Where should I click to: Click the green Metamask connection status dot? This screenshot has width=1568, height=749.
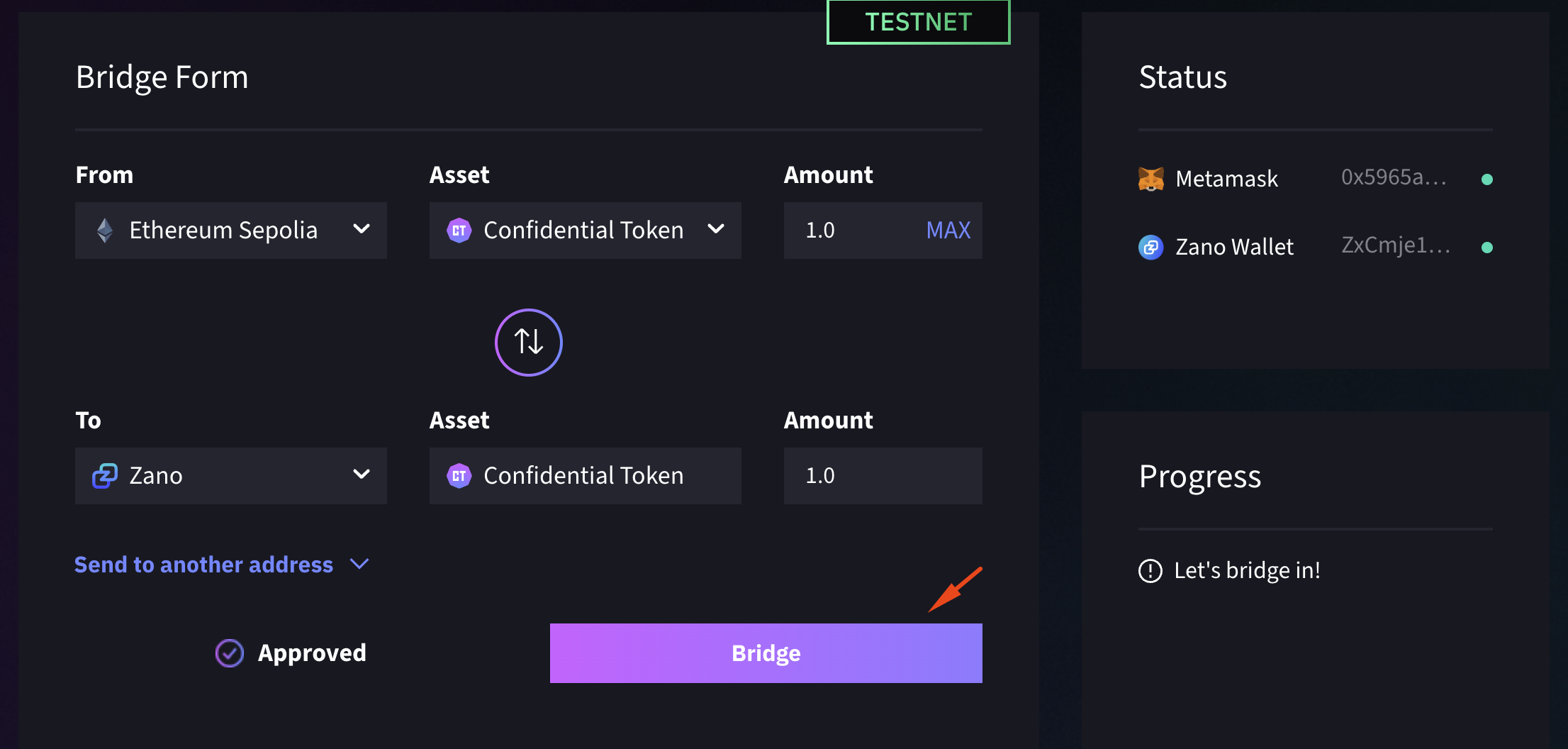pyautogui.click(x=1487, y=179)
